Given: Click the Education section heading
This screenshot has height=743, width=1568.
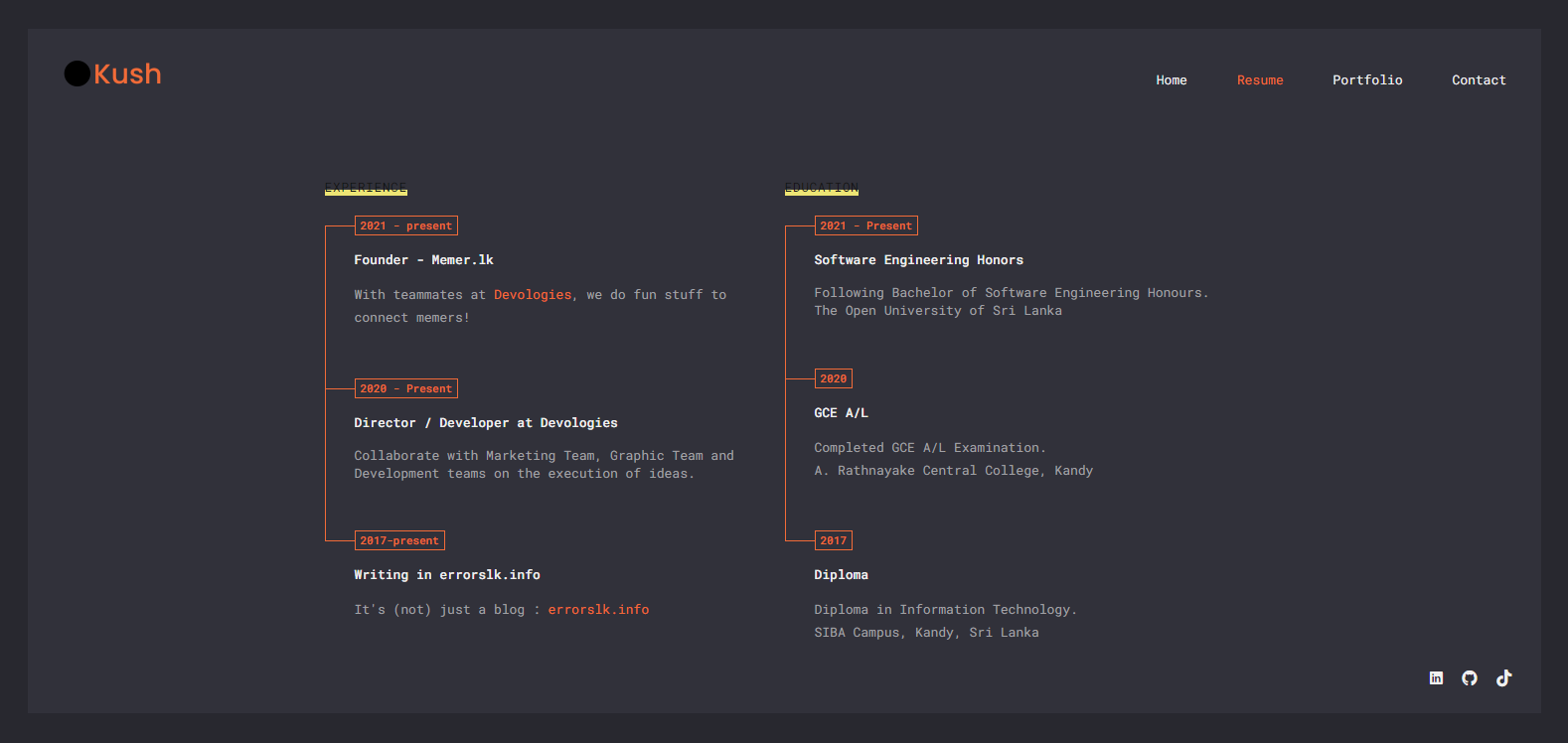Looking at the screenshot, I should [x=822, y=188].
